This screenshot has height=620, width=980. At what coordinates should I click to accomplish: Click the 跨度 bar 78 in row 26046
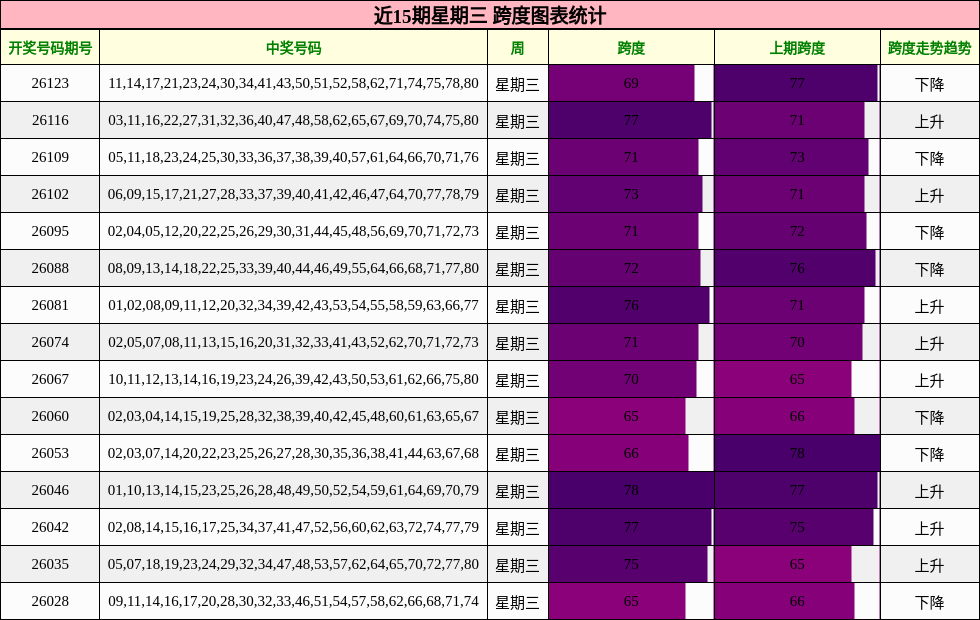pyautogui.click(x=631, y=490)
